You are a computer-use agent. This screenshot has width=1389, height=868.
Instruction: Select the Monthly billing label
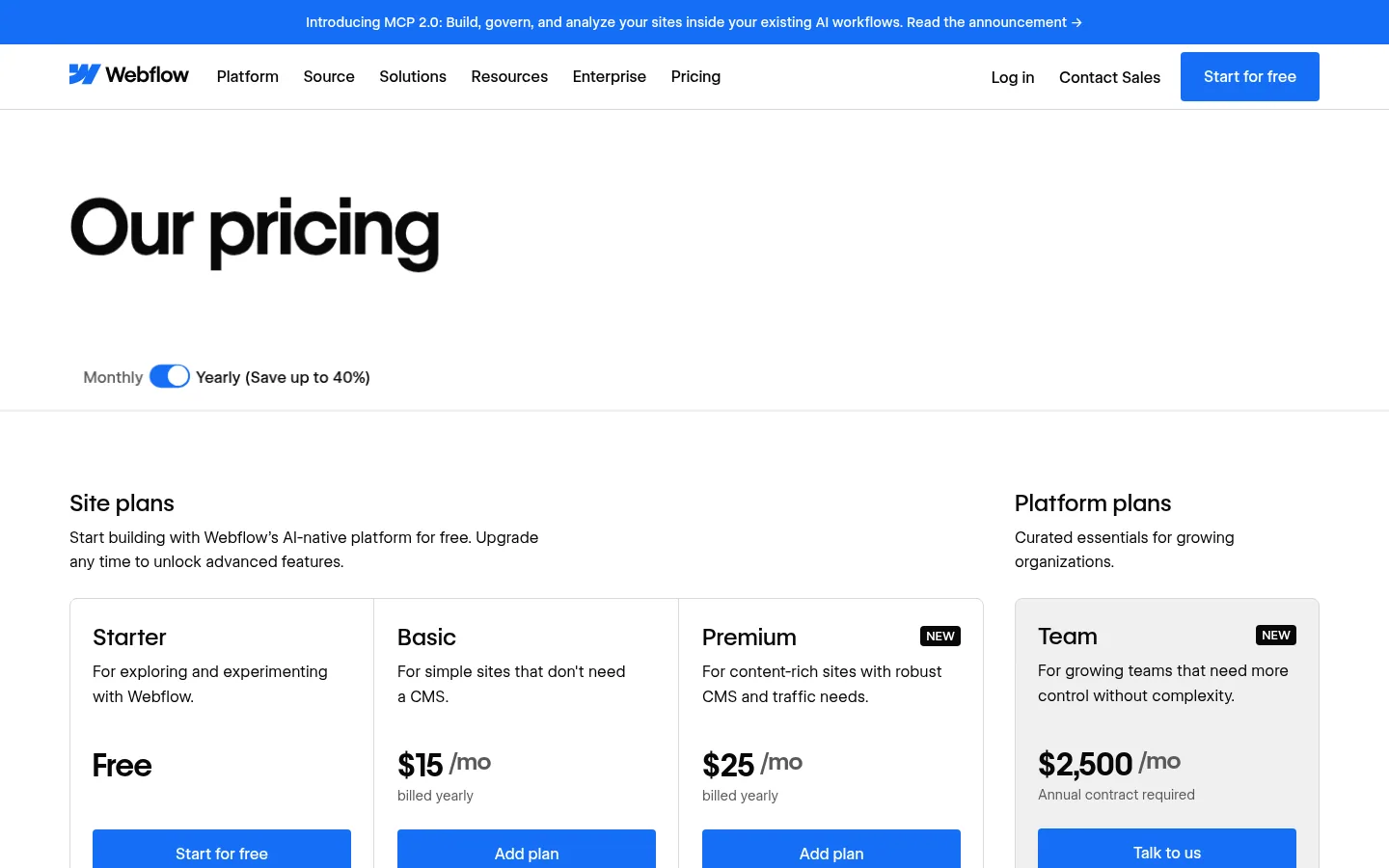113,377
